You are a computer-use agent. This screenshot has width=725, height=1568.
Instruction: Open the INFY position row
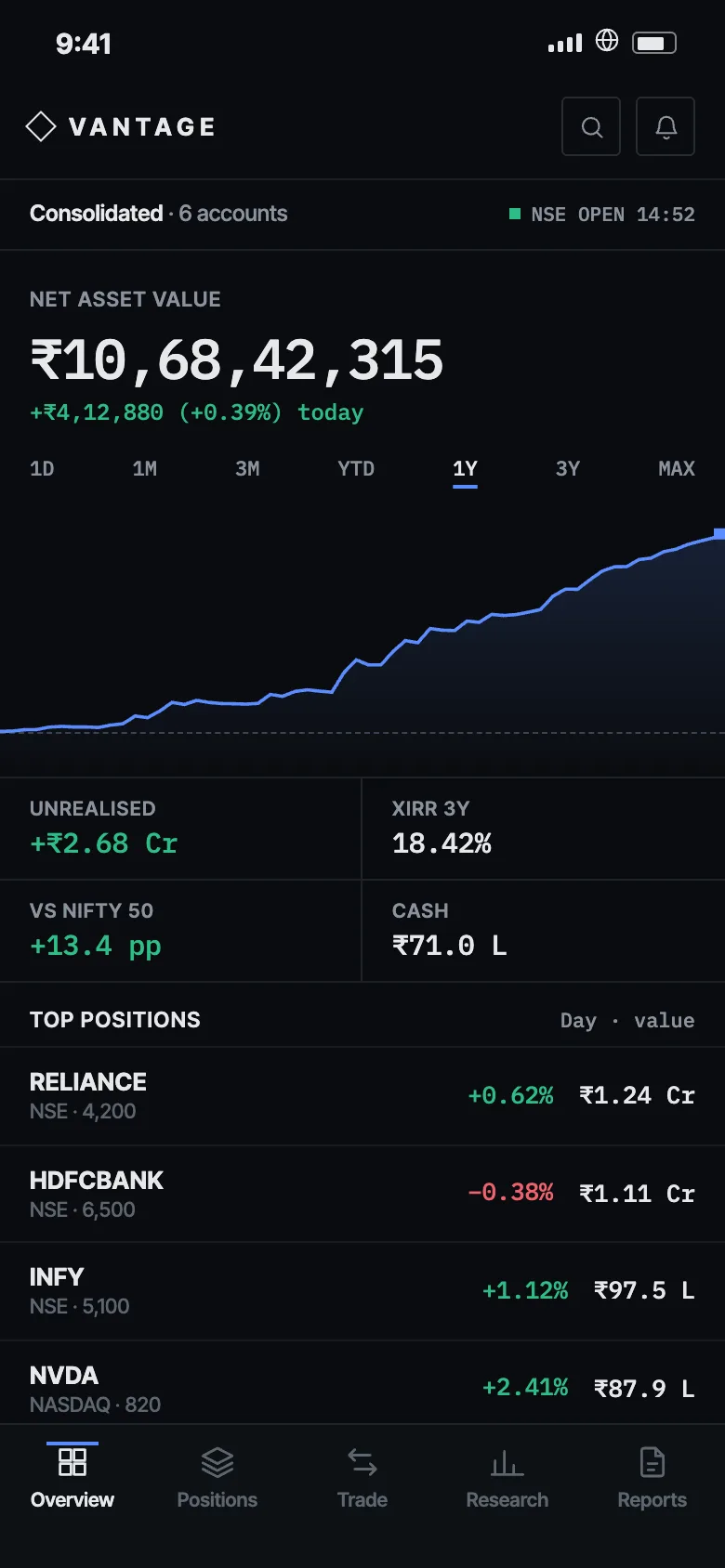362,1291
